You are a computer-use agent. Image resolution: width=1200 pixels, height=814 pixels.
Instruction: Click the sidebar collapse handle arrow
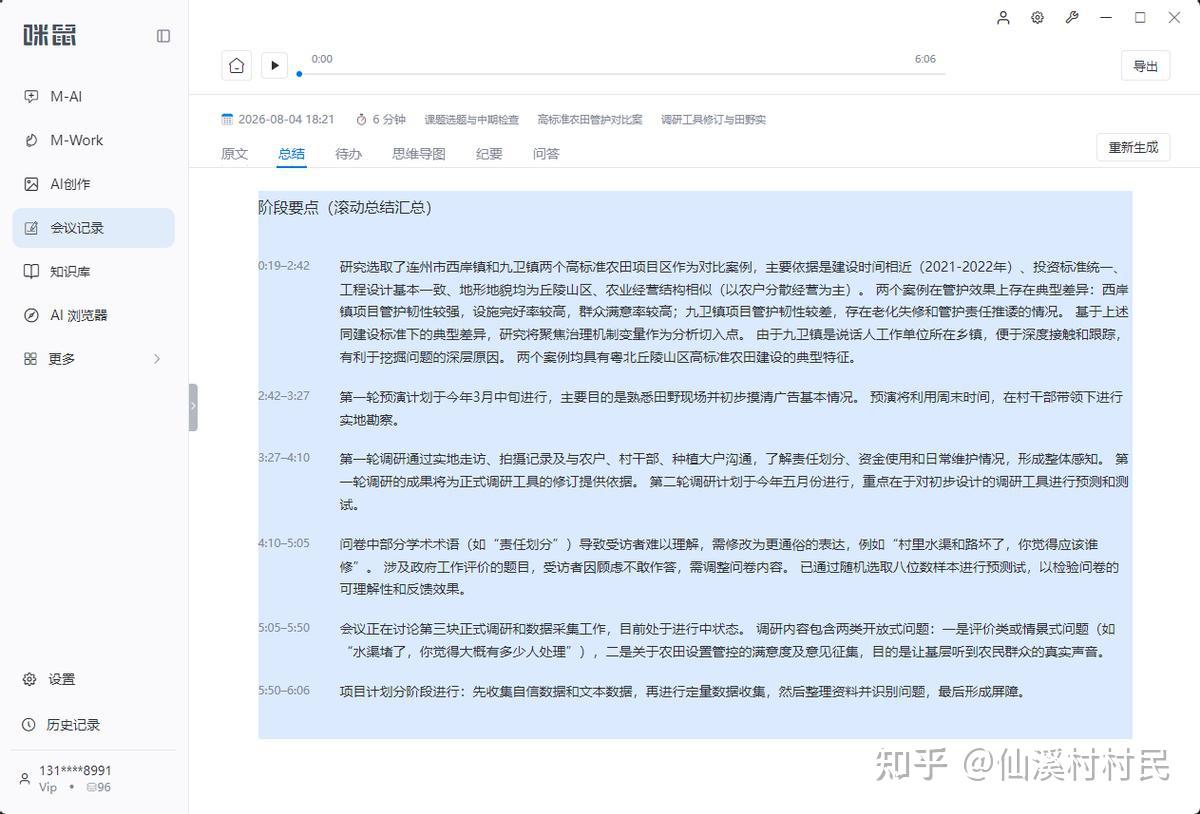tap(193, 407)
